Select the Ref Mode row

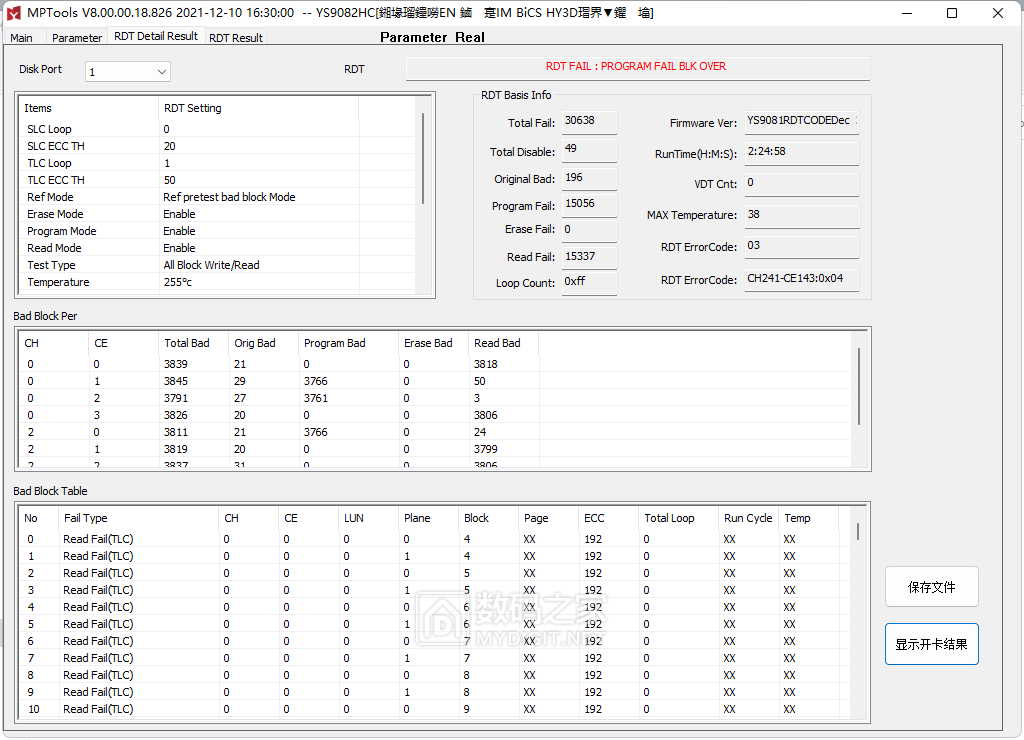[x=217, y=197]
